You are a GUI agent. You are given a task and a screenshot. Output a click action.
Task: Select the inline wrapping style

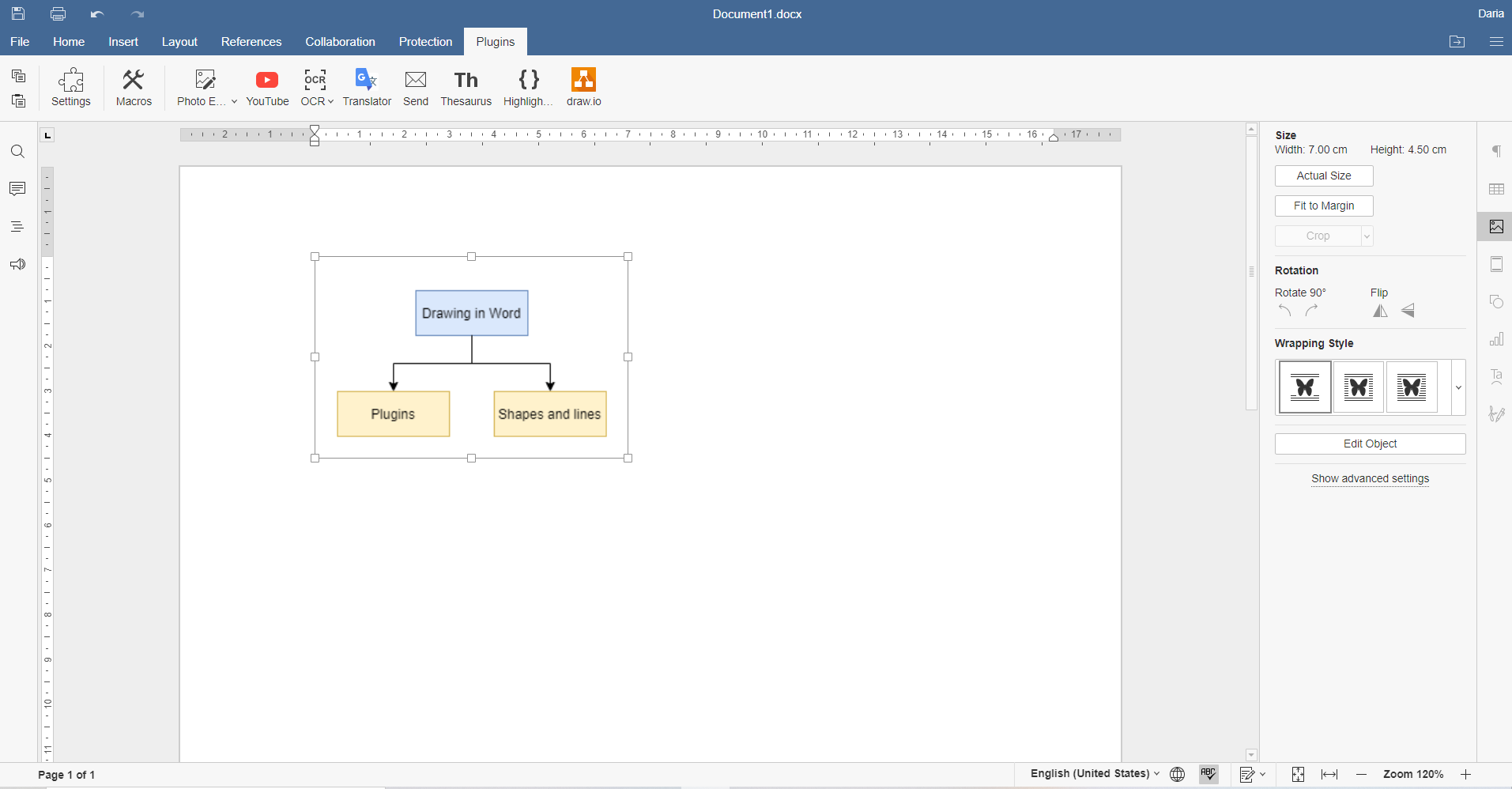1304,387
